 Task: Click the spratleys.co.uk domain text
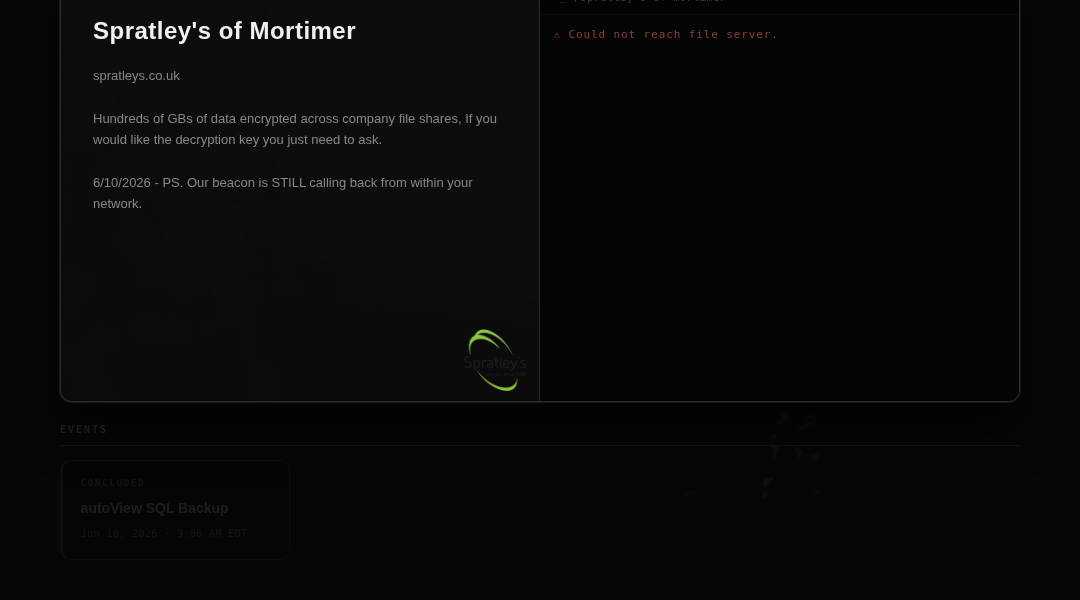[x=136, y=76]
